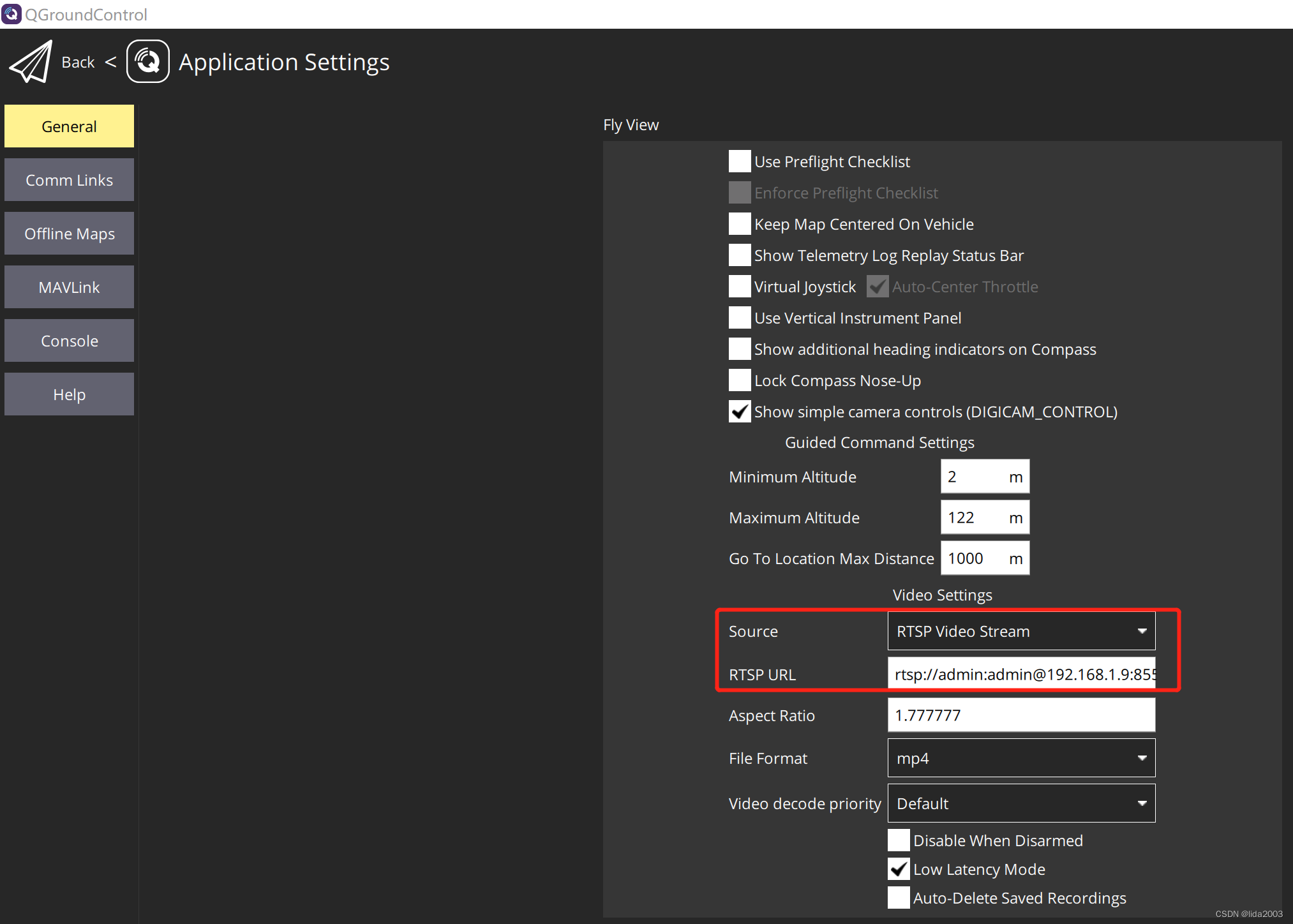Click the QGroundControl title bar app icon
Screen dimensions: 1293x924
pos(11,13)
